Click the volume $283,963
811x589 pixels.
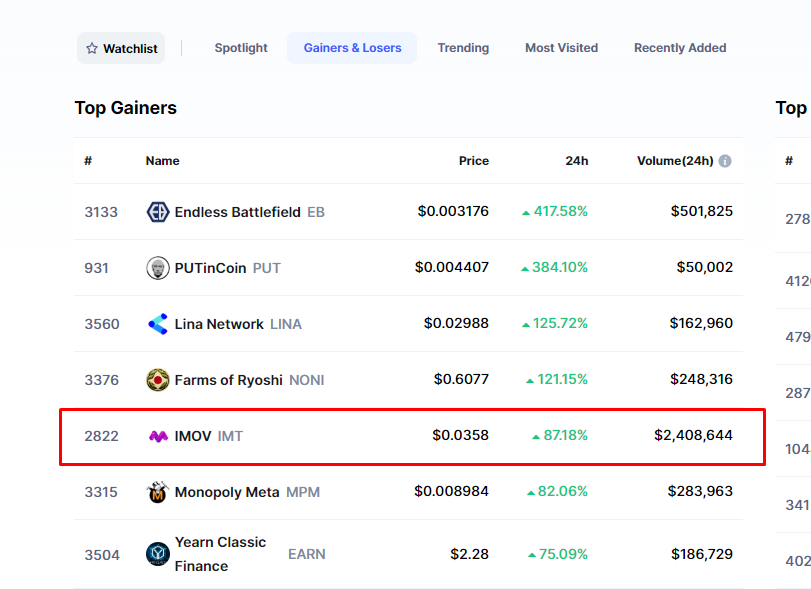click(x=700, y=491)
